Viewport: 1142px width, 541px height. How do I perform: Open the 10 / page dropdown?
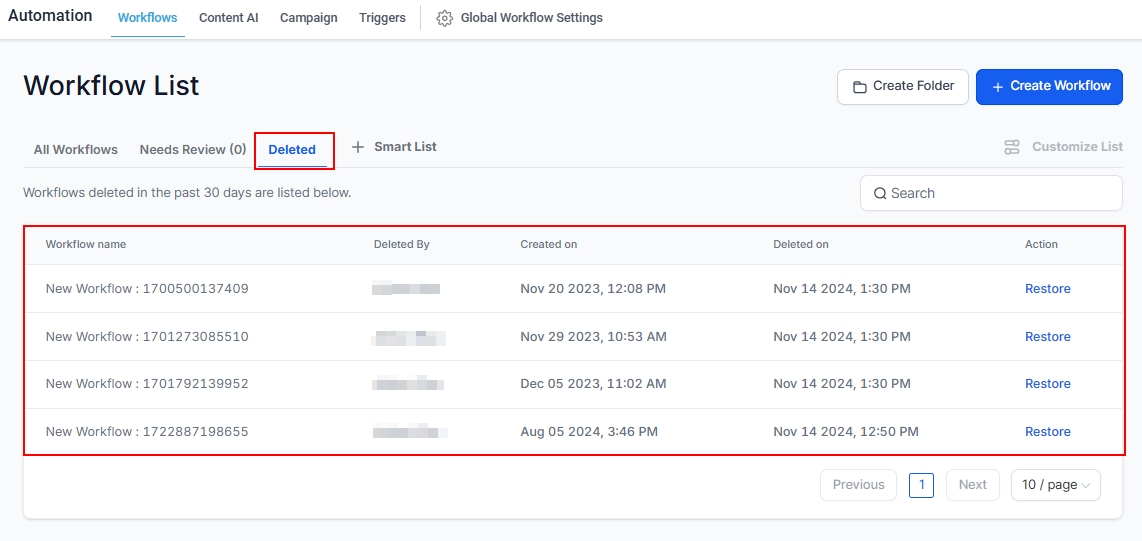point(1055,485)
